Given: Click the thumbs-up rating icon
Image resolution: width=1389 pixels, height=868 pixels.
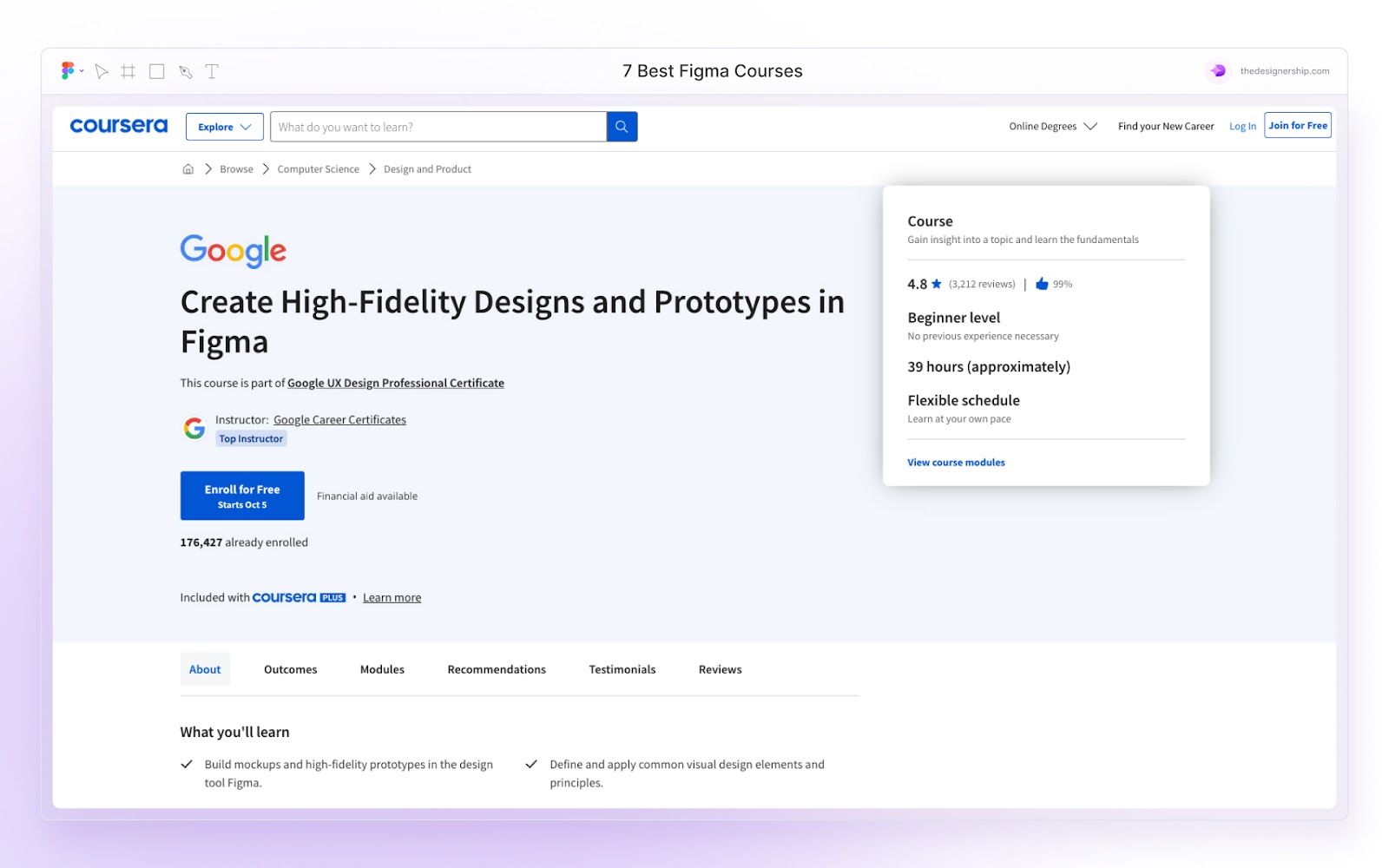Looking at the screenshot, I should point(1040,283).
